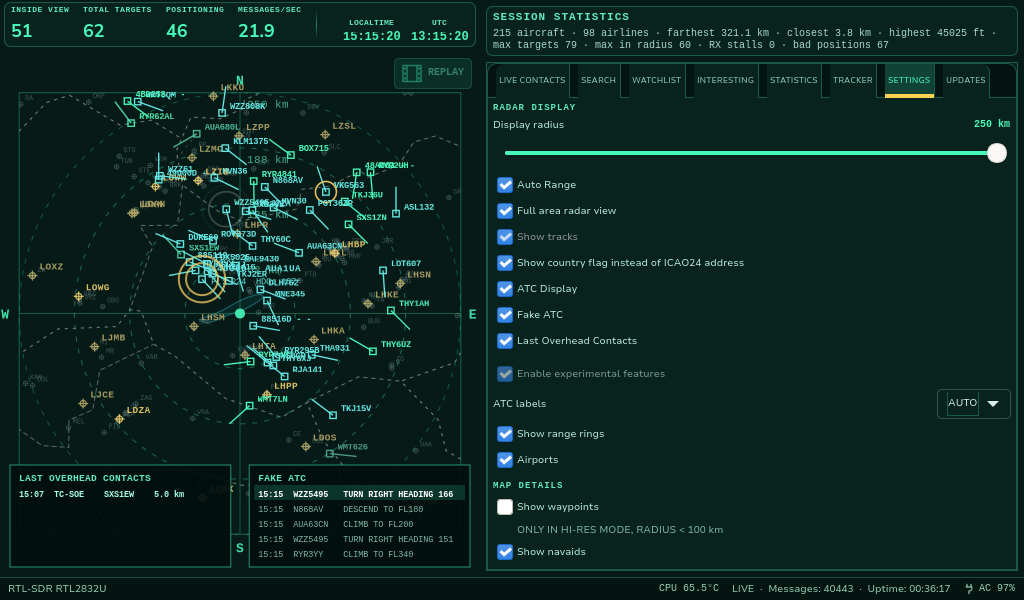Select the TC-SOE last overhead contact row

(120, 494)
